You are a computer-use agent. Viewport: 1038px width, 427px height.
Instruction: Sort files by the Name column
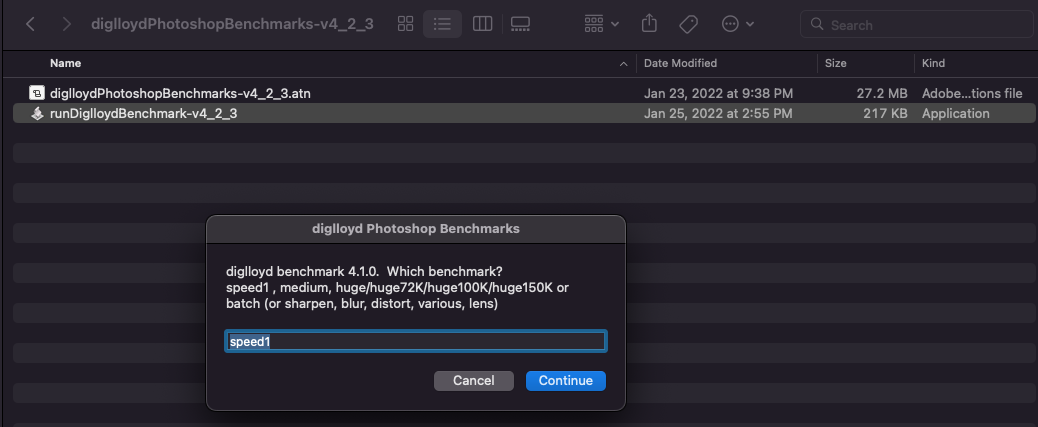coord(66,64)
